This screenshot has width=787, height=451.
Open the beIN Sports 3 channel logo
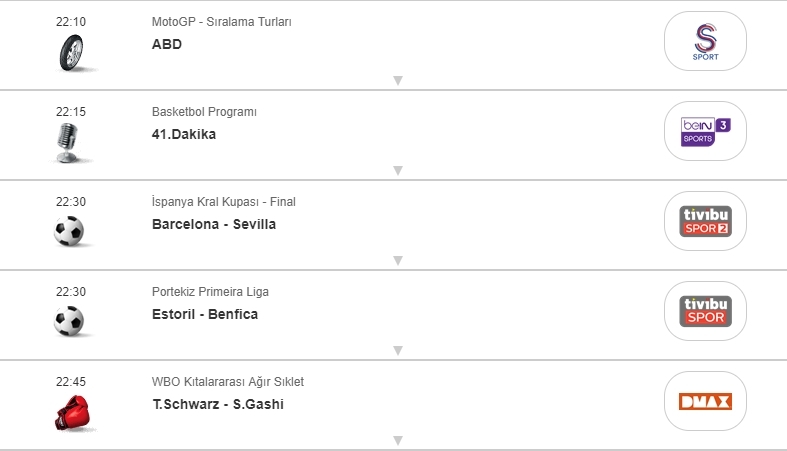point(705,131)
